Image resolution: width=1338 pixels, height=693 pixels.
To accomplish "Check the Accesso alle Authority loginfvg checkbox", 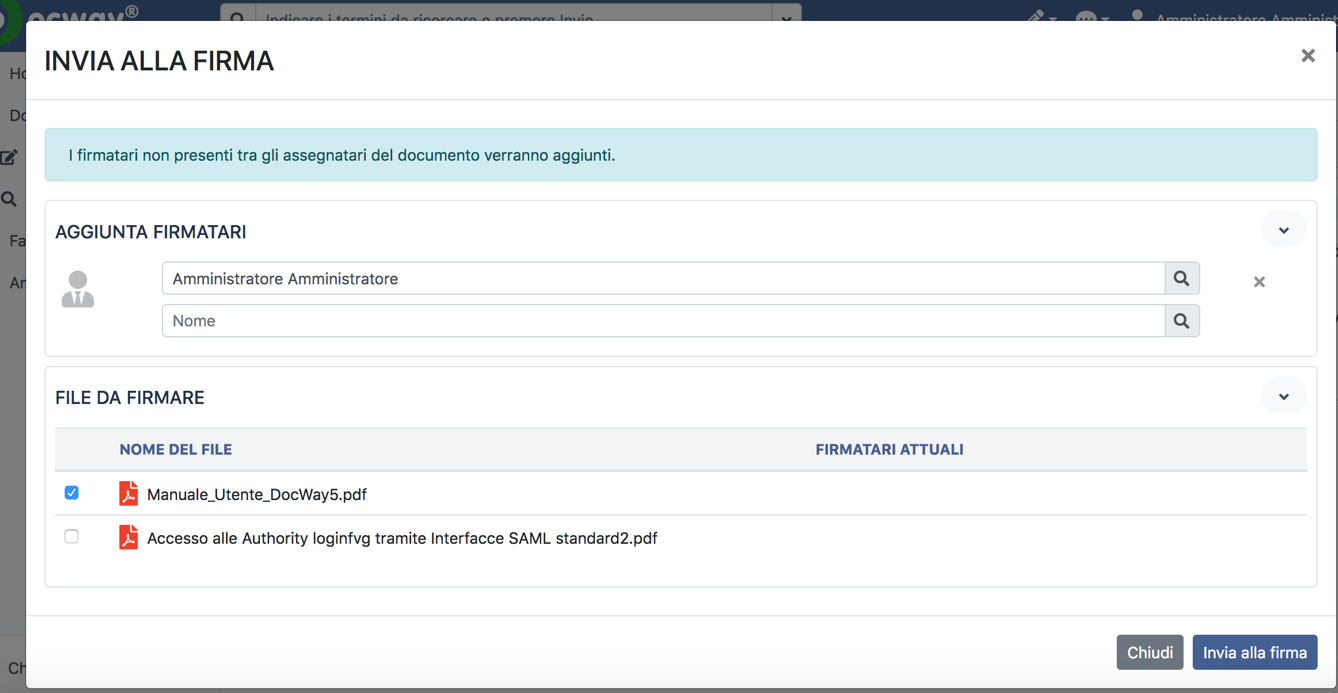I will coord(72,537).
